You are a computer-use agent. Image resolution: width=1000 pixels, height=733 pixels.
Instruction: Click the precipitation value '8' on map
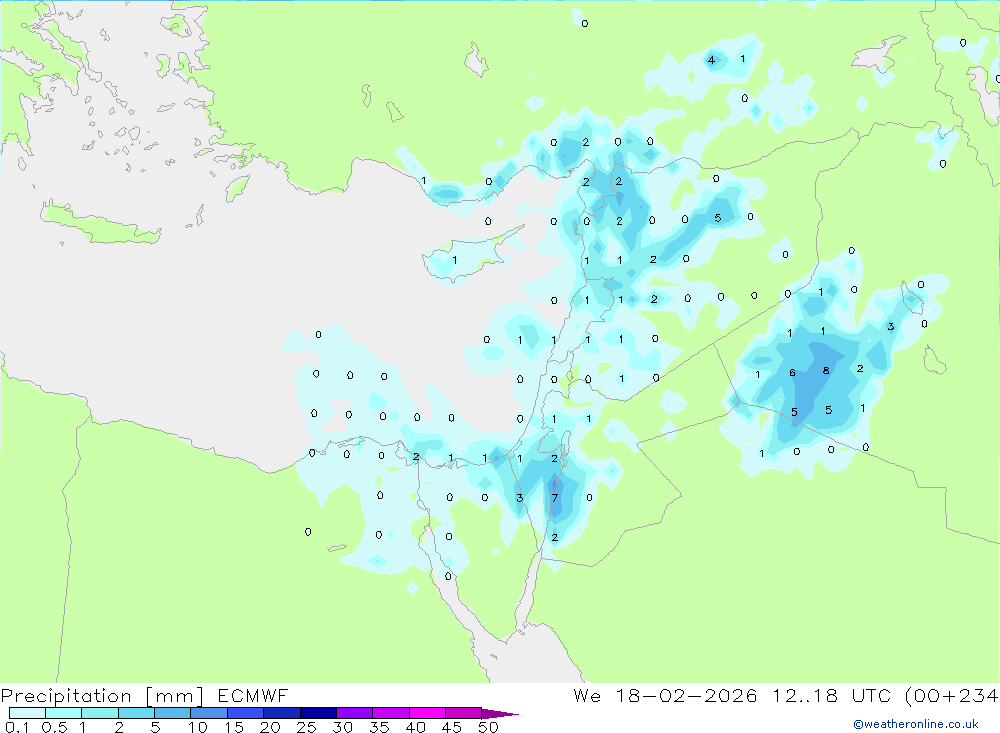pos(826,371)
